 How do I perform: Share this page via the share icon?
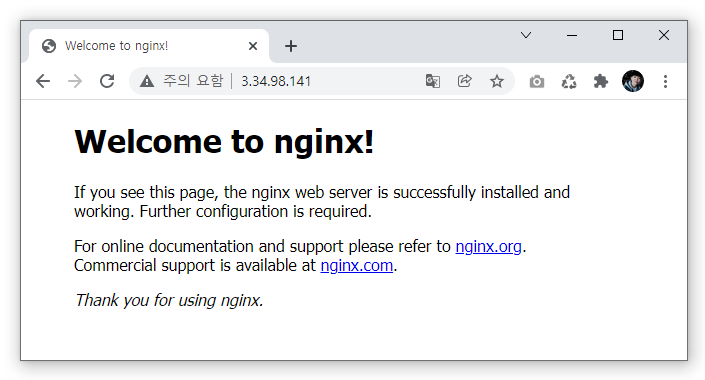point(464,81)
